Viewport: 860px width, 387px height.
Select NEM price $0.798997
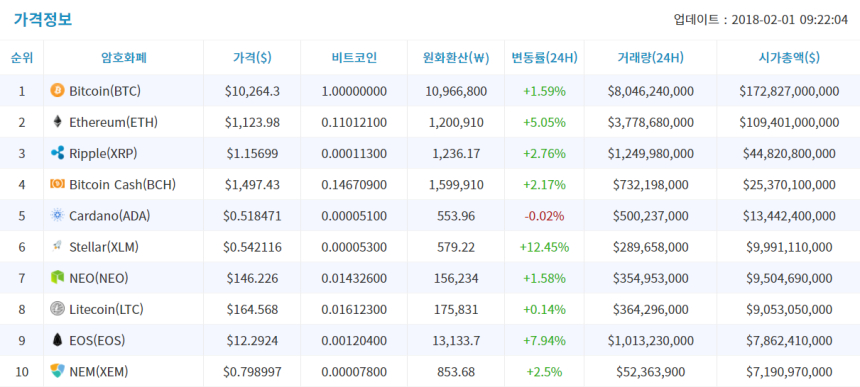252,372
